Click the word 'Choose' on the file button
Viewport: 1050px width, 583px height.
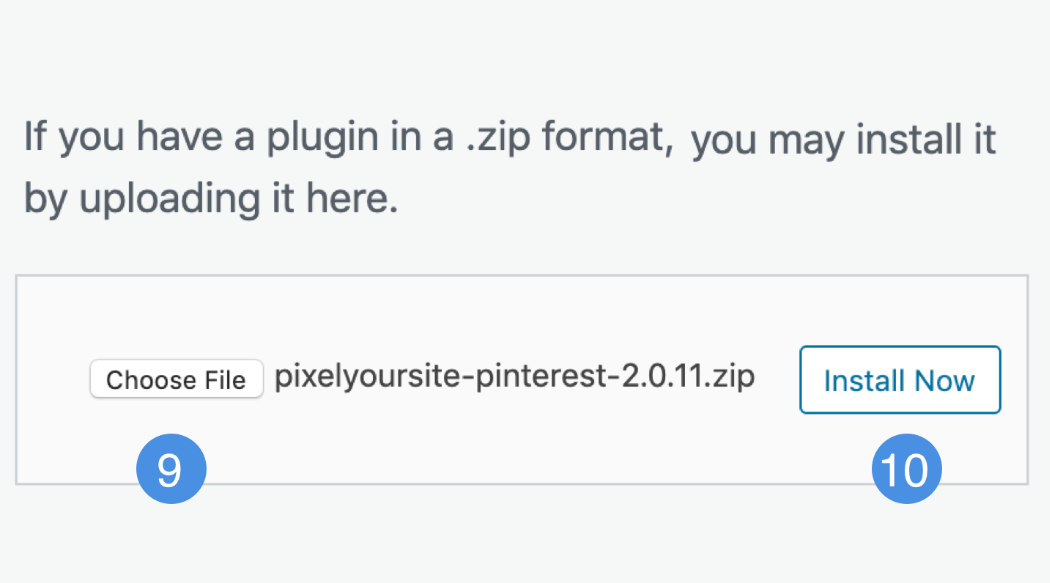[x=147, y=380]
